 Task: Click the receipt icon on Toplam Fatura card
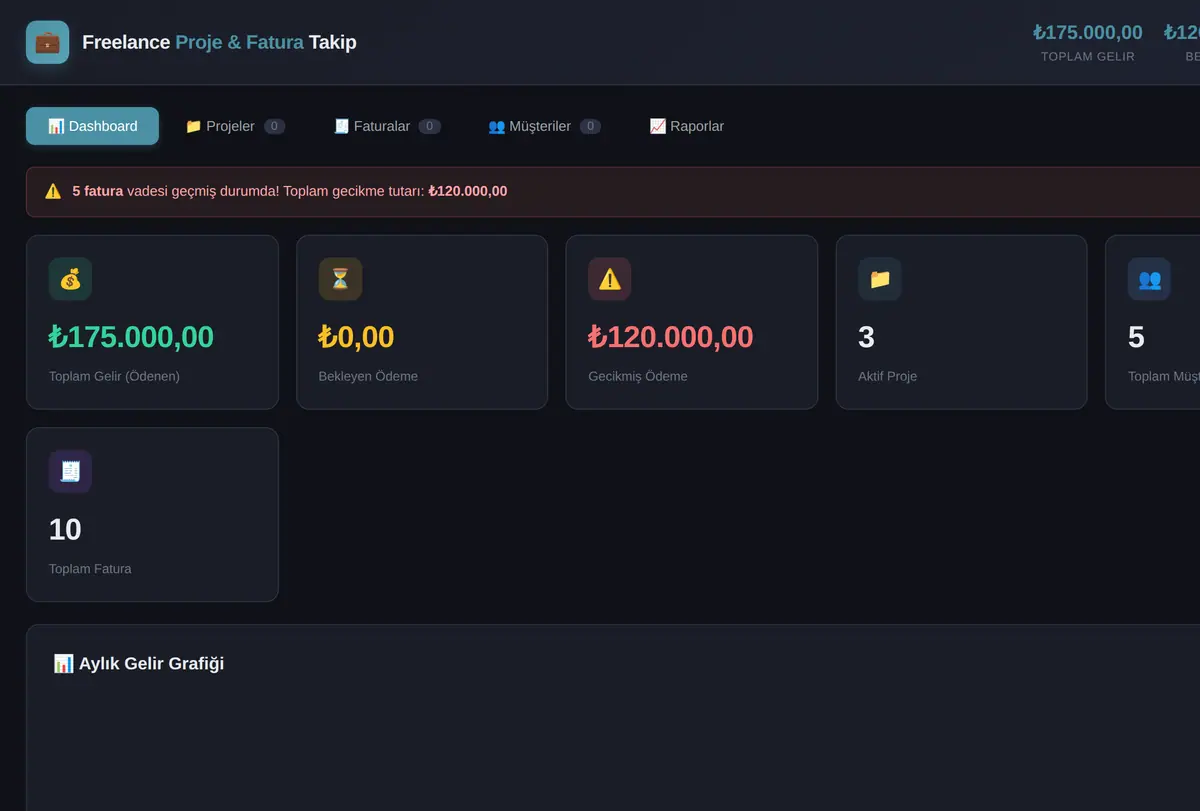tap(70, 471)
